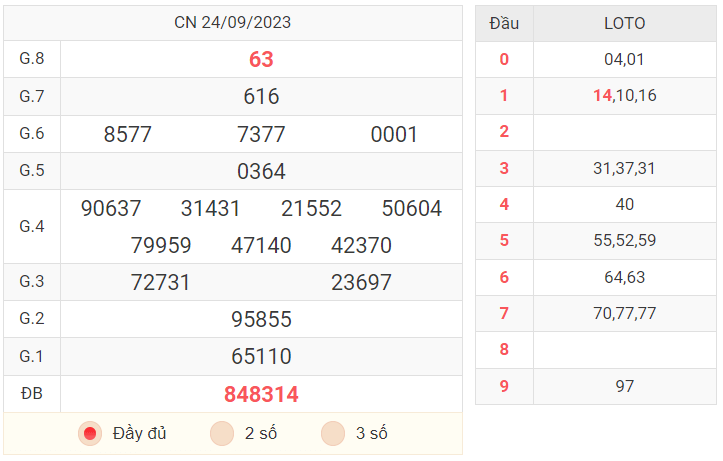Click the G.6 number 0001

[x=394, y=135]
